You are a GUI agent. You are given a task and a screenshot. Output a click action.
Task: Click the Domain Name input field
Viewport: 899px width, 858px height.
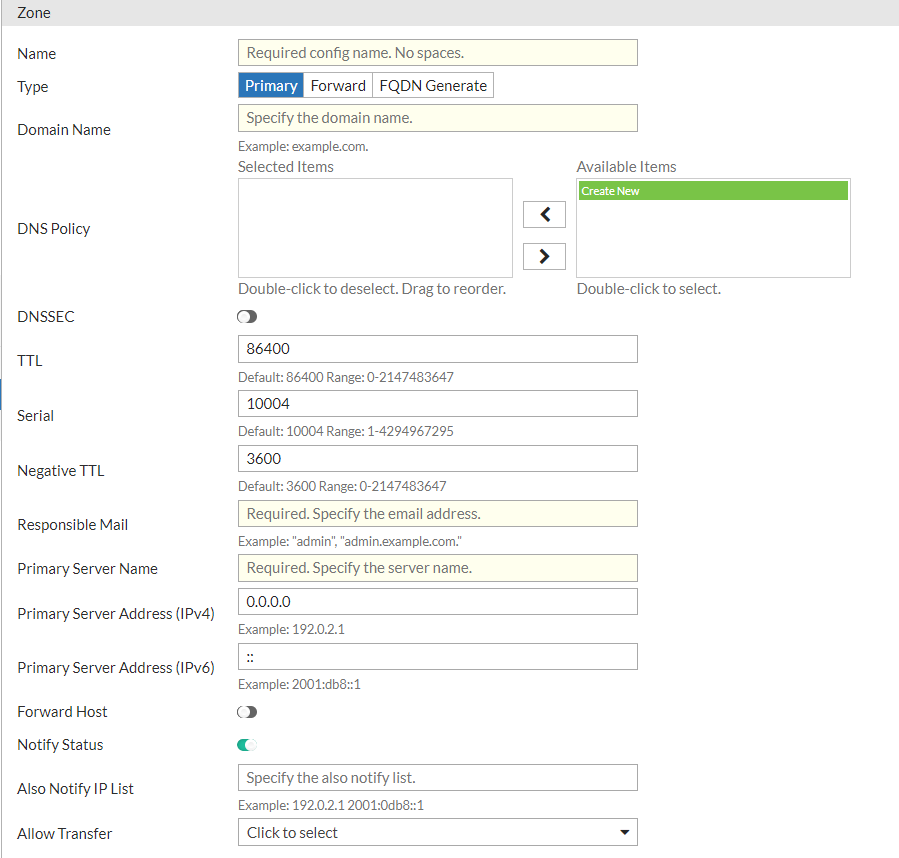point(437,118)
